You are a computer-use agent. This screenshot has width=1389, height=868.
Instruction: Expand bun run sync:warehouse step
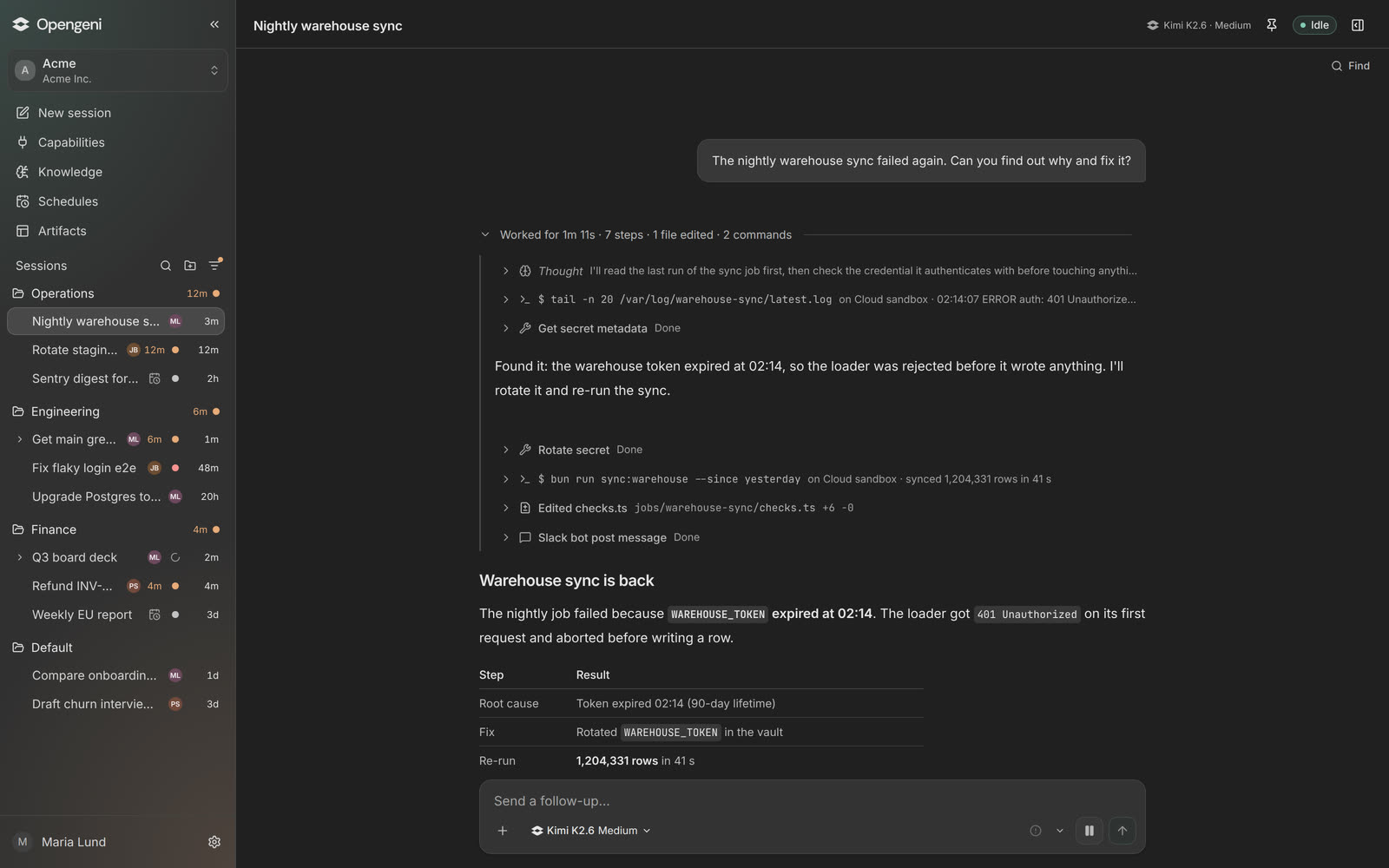776,479
